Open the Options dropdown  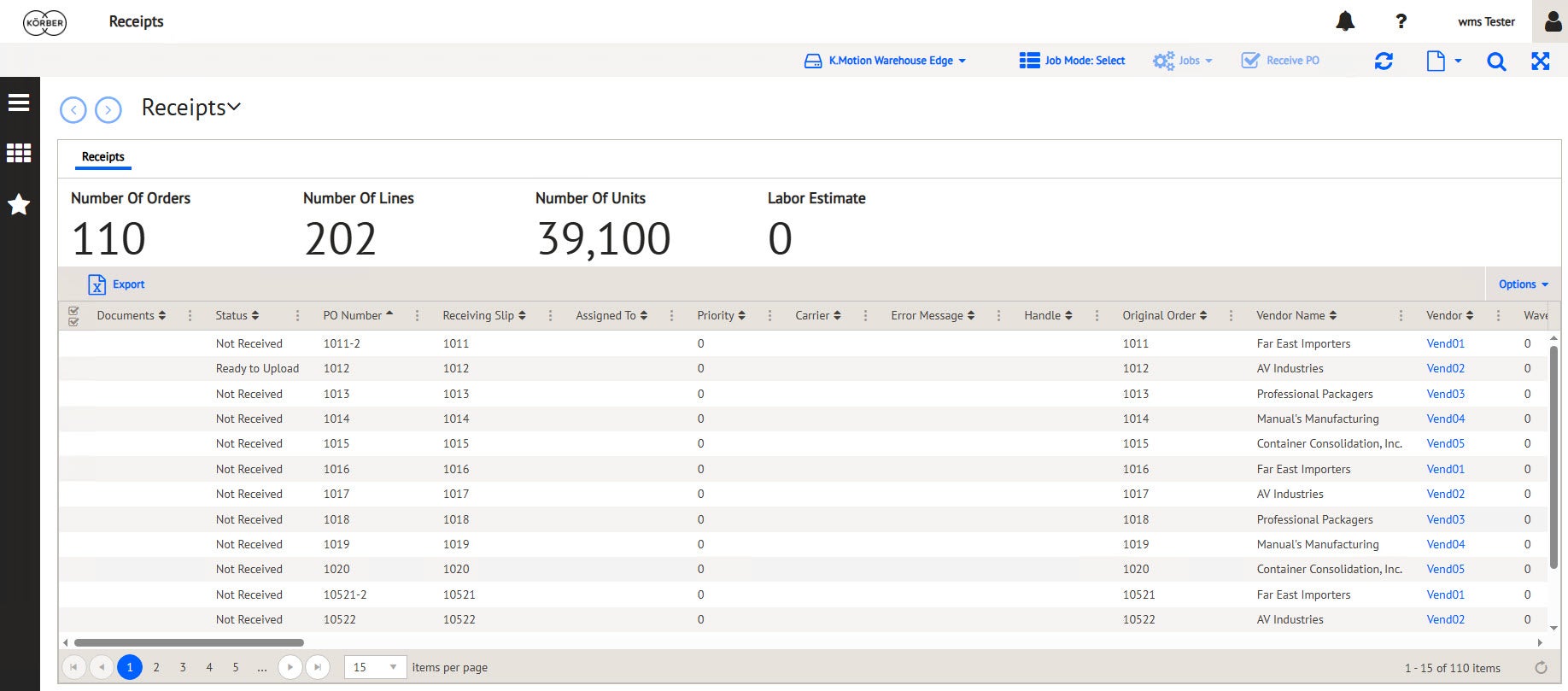[1523, 284]
